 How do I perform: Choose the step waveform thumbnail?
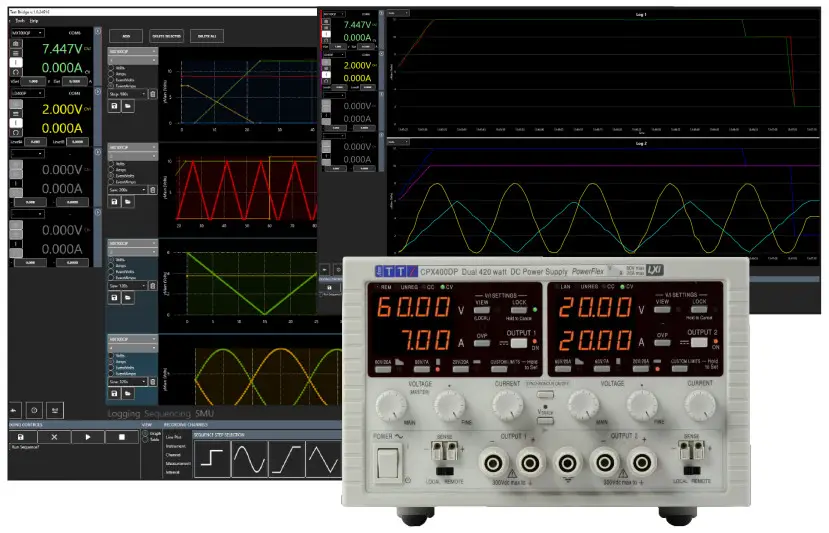click(x=212, y=459)
